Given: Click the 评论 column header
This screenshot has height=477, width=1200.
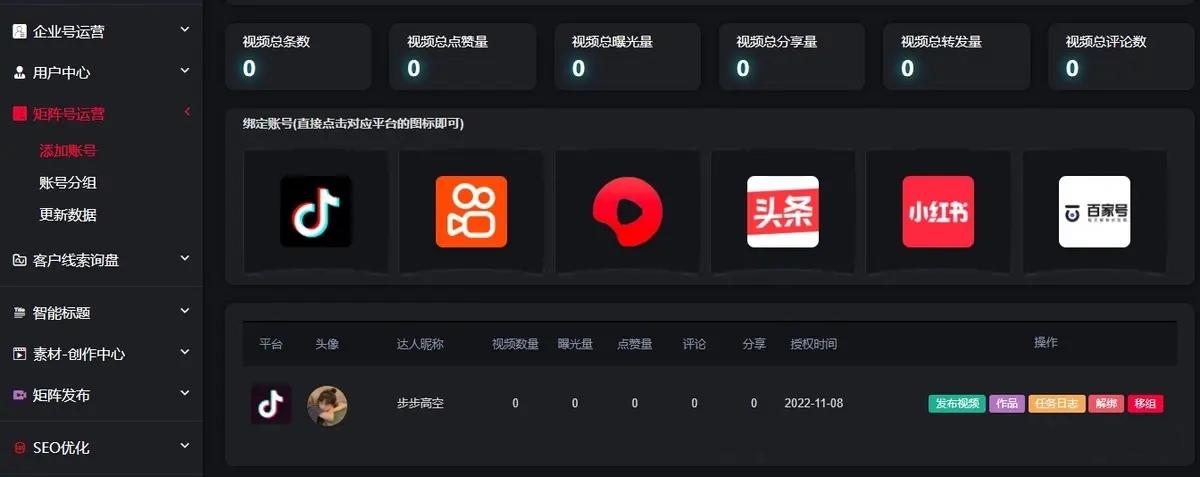Looking at the screenshot, I should [x=694, y=344].
